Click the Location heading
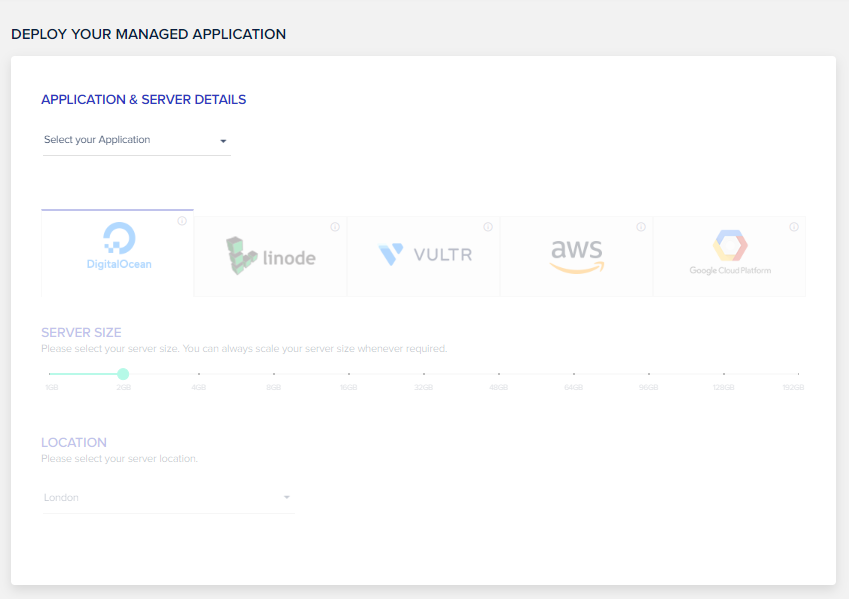The height and width of the screenshot is (599, 849). 74,442
